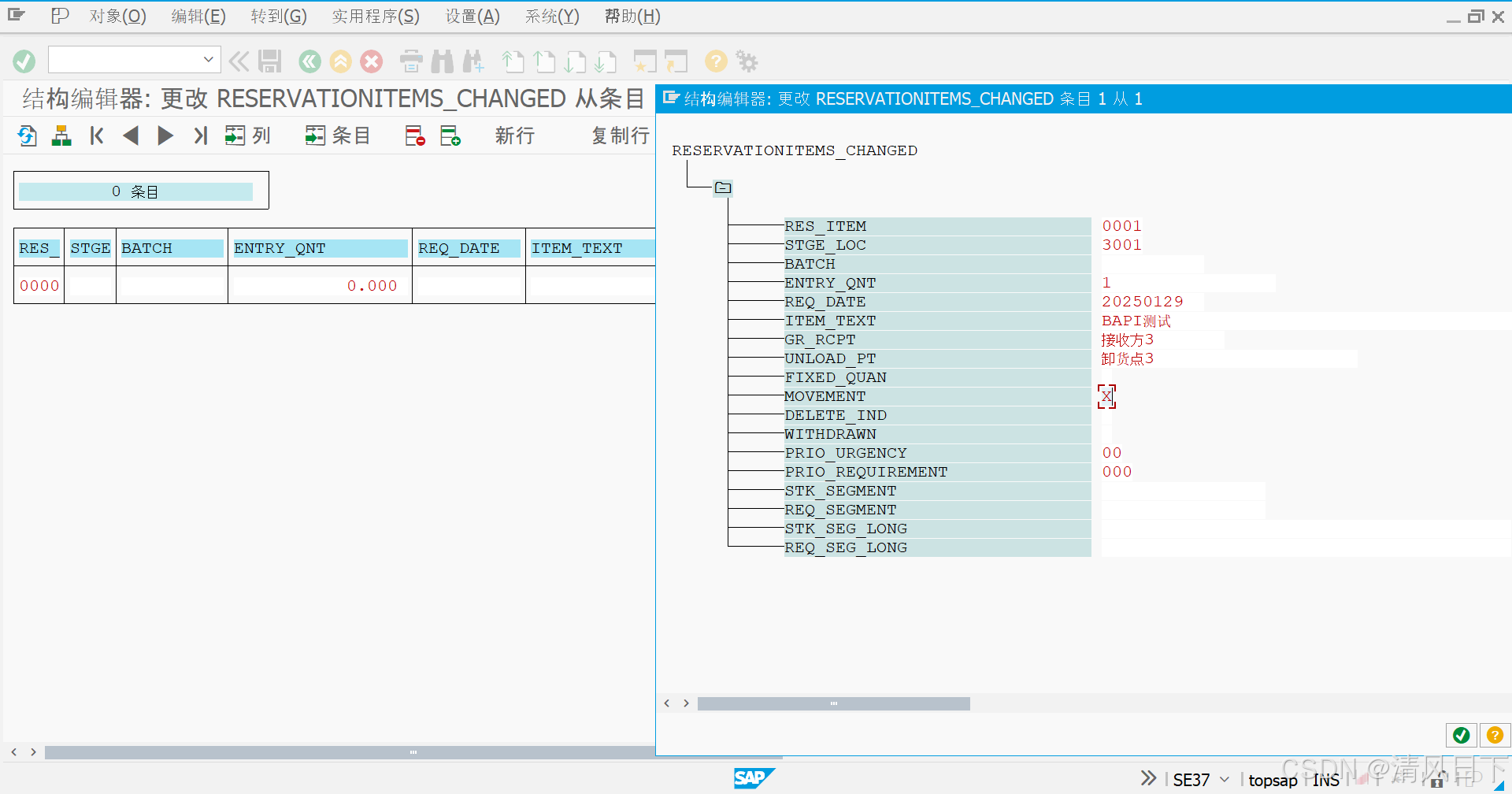This screenshot has width=1512, height=794.
Task: Open the command field dropdown
Action: point(208,59)
